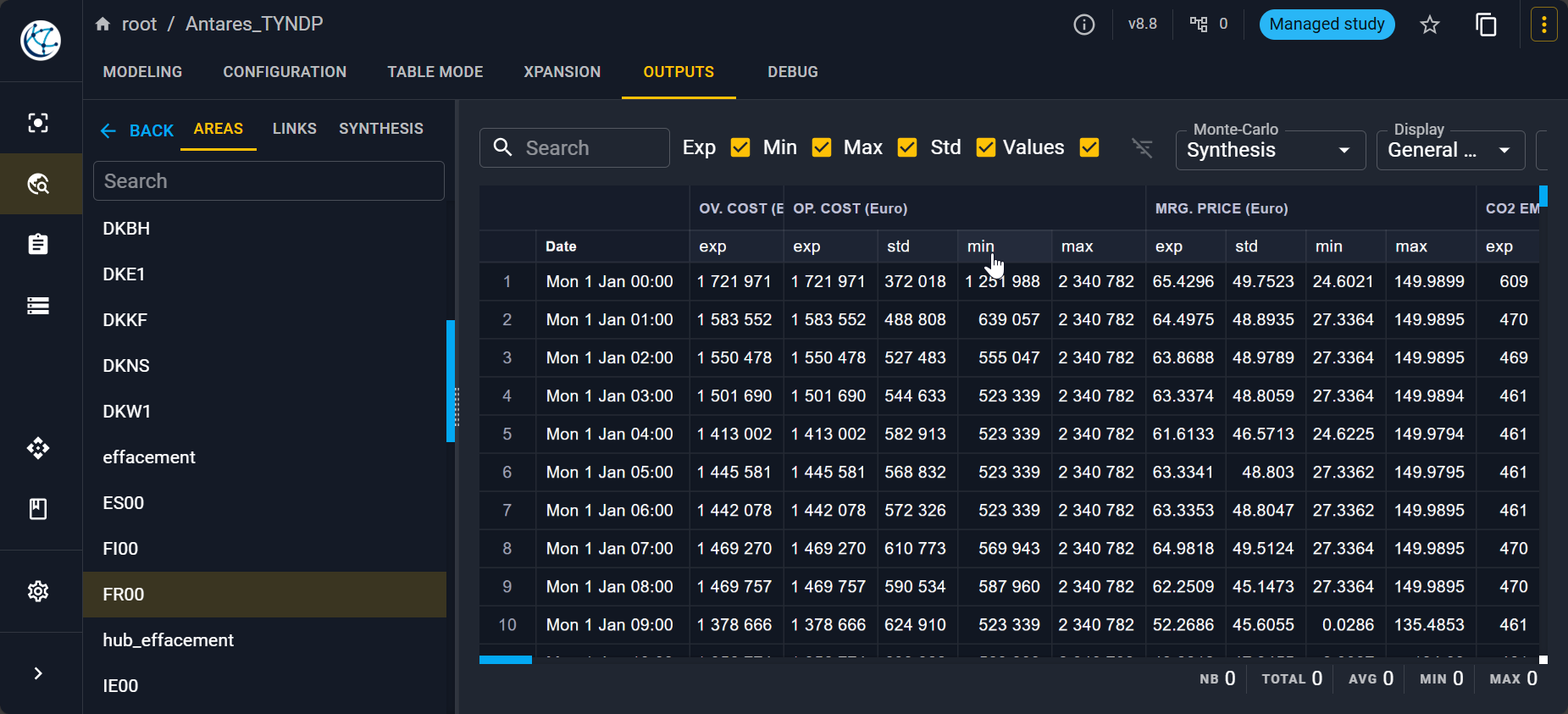The width and height of the screenshot is (1568, 714).
Task: Click the four-diamonds API sidebar icon
Action: click(38, 448)
